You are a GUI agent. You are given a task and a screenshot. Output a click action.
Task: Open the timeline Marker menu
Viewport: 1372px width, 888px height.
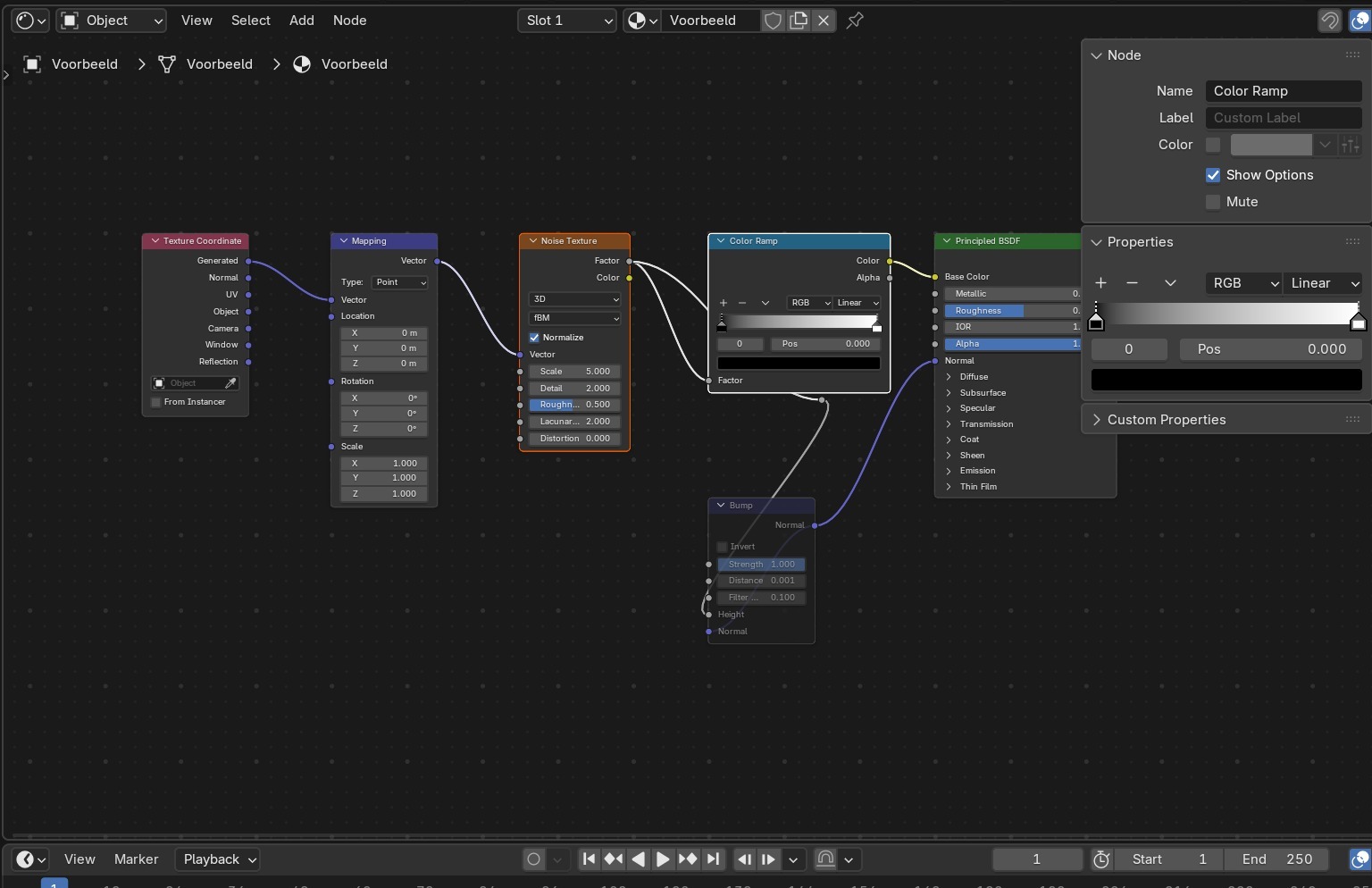pos(136,859)
